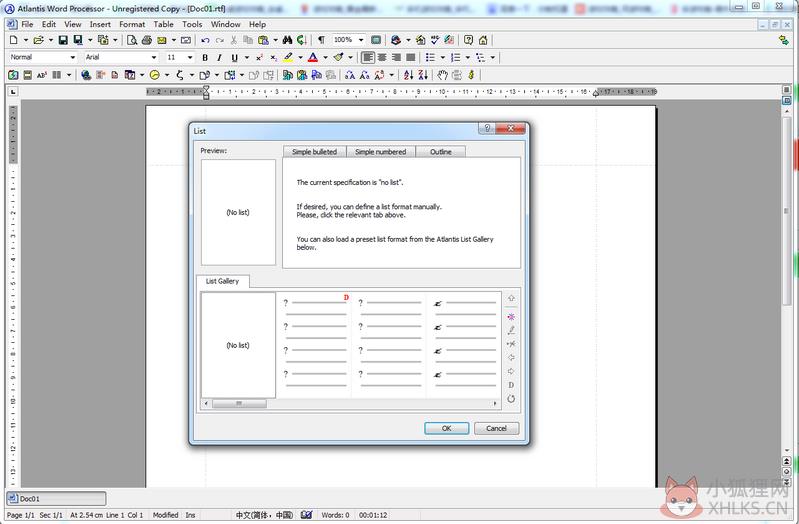
Task: Click the globe hyperlink icon
Action: click(86, 75)
